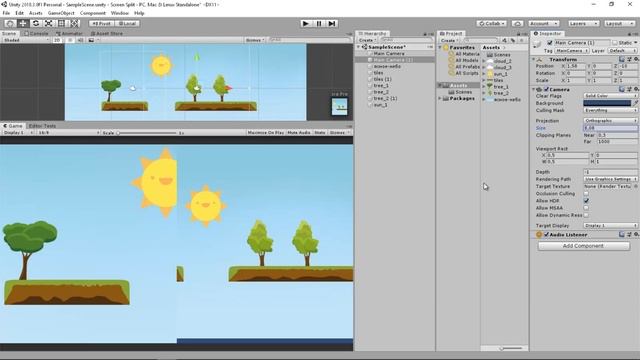Collapse the SampleScene hierarchy arrow
640x360 pixels.
359,47
